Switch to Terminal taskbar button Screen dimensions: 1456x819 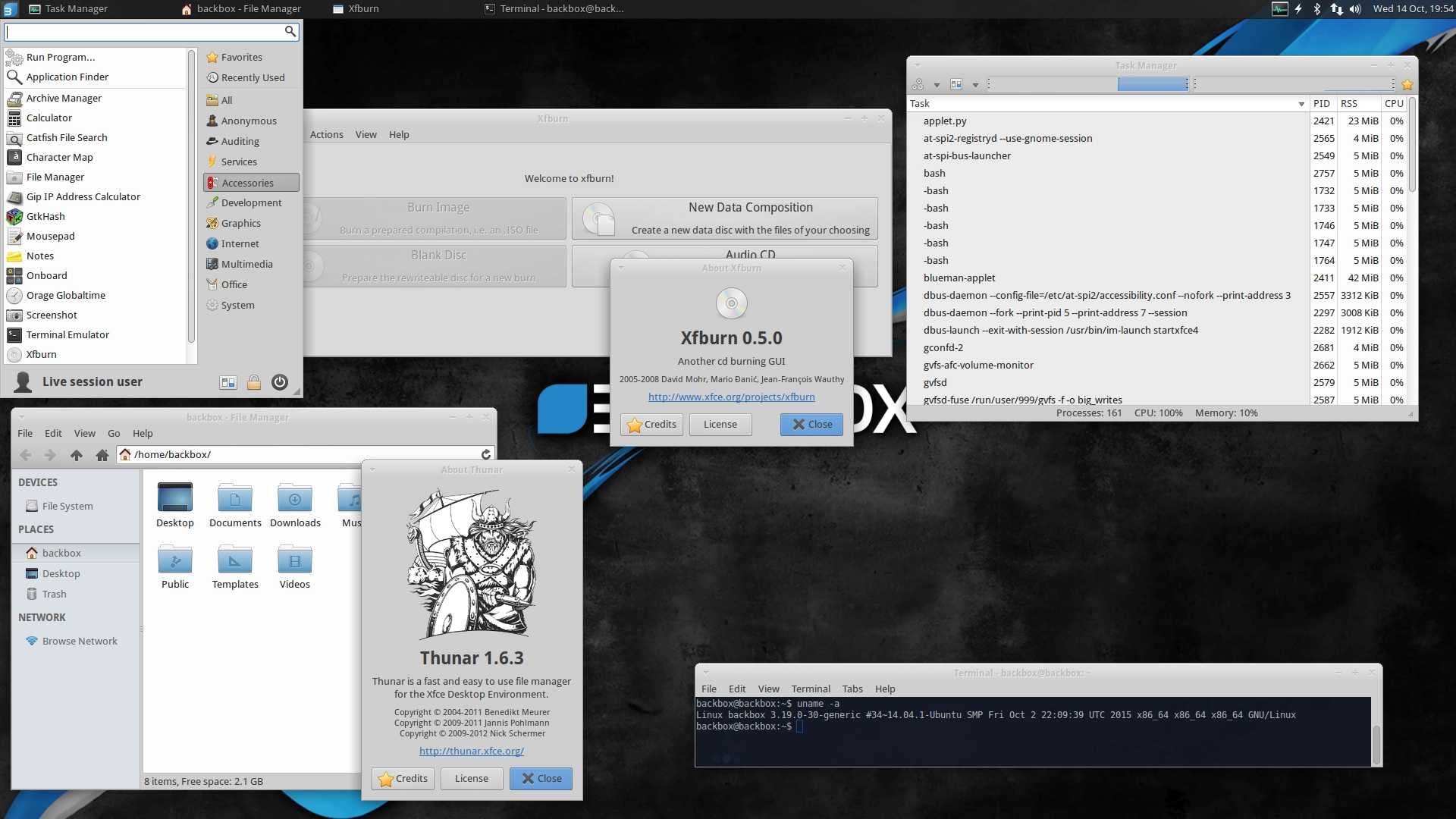tap(554, 9)
